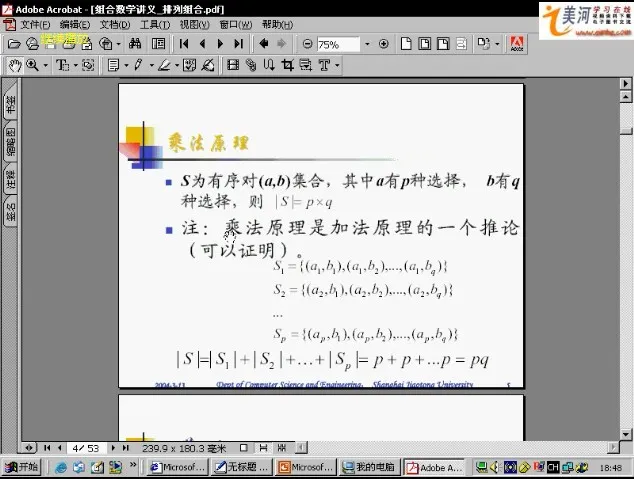Select the Crop tool
The image size is (634, 479).
tap(287, 65)
